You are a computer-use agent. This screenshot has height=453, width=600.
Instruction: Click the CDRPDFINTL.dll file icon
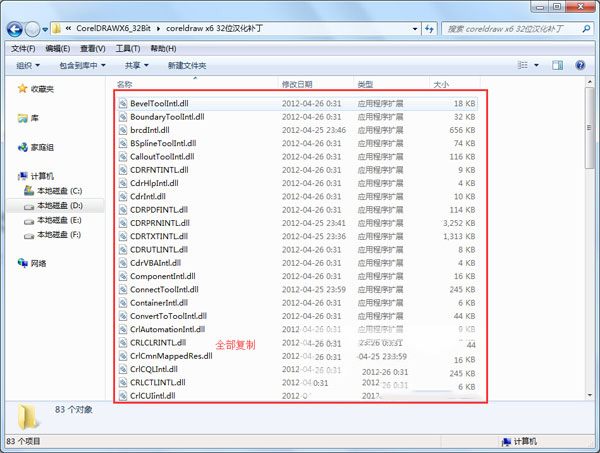click(123, 210)
